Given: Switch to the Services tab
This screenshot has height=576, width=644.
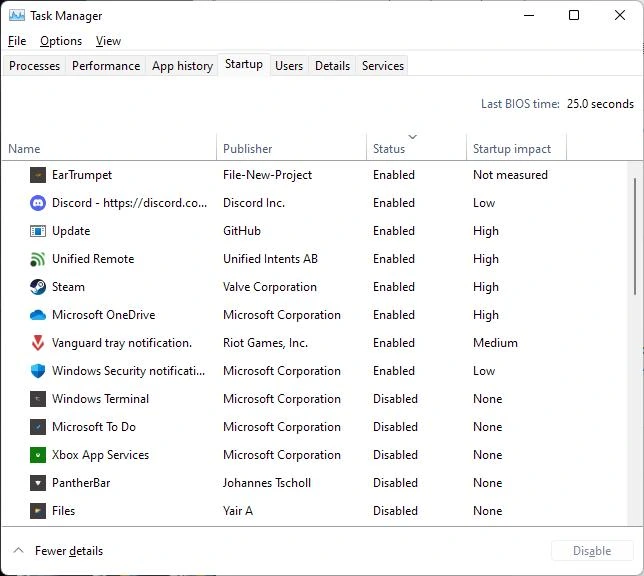Looking at the screenshot, I should tap(383, 66).
